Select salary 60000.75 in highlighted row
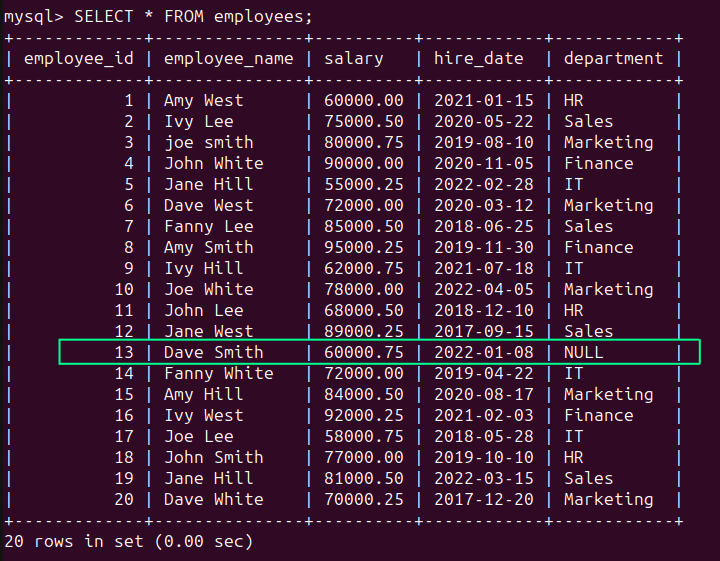This screenshot has width=720, height=561. [x=363, y=352]
